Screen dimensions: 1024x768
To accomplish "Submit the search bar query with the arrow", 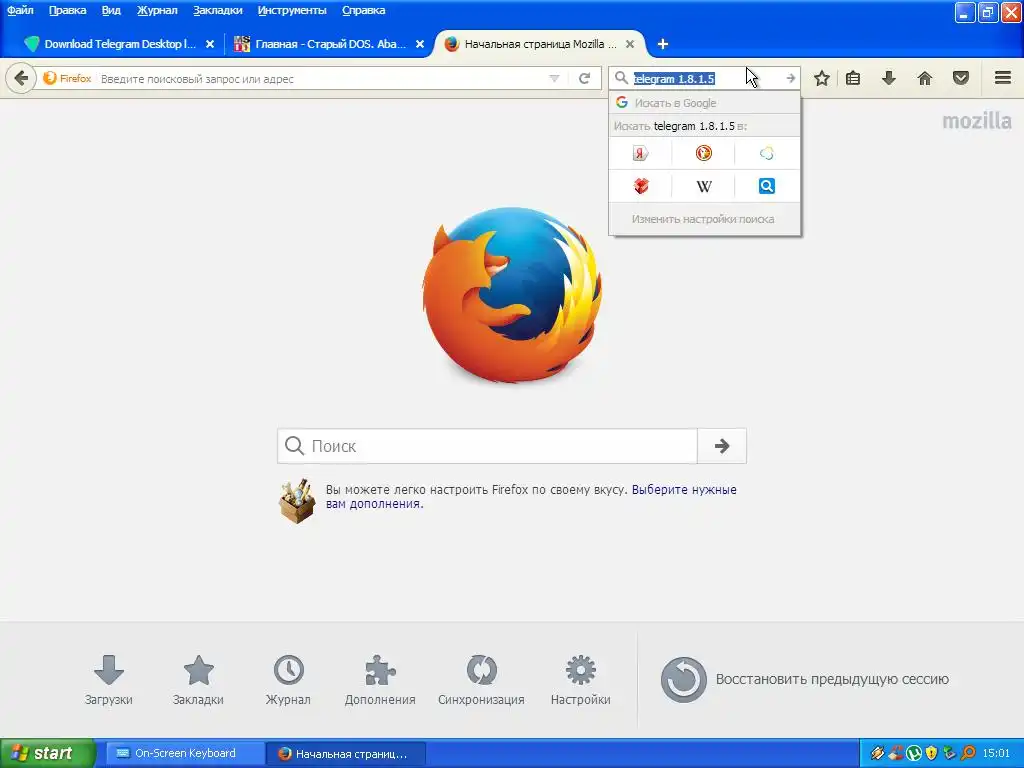I will click(790, 78).
